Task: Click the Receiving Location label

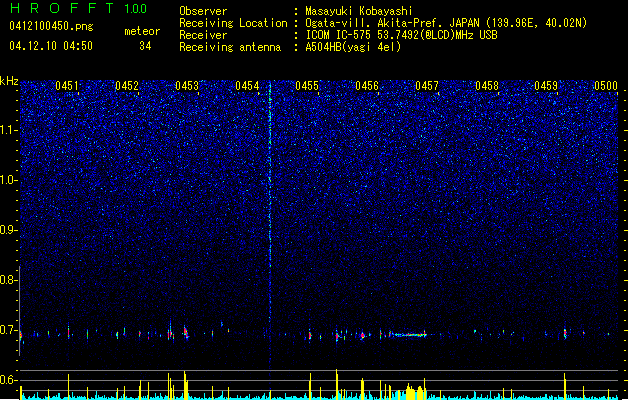Action: (233, 23)
